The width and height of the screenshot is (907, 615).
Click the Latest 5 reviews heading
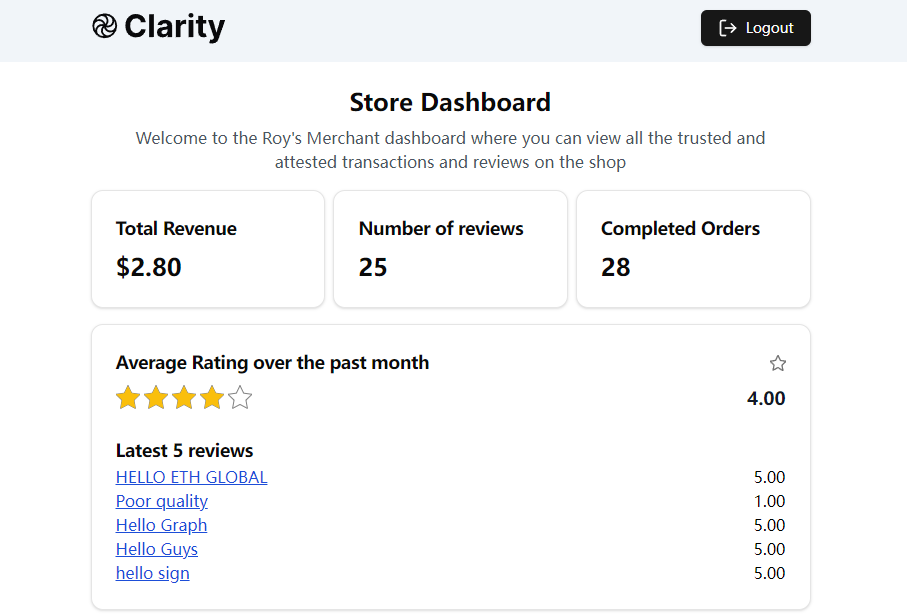(x=185, y=451)
